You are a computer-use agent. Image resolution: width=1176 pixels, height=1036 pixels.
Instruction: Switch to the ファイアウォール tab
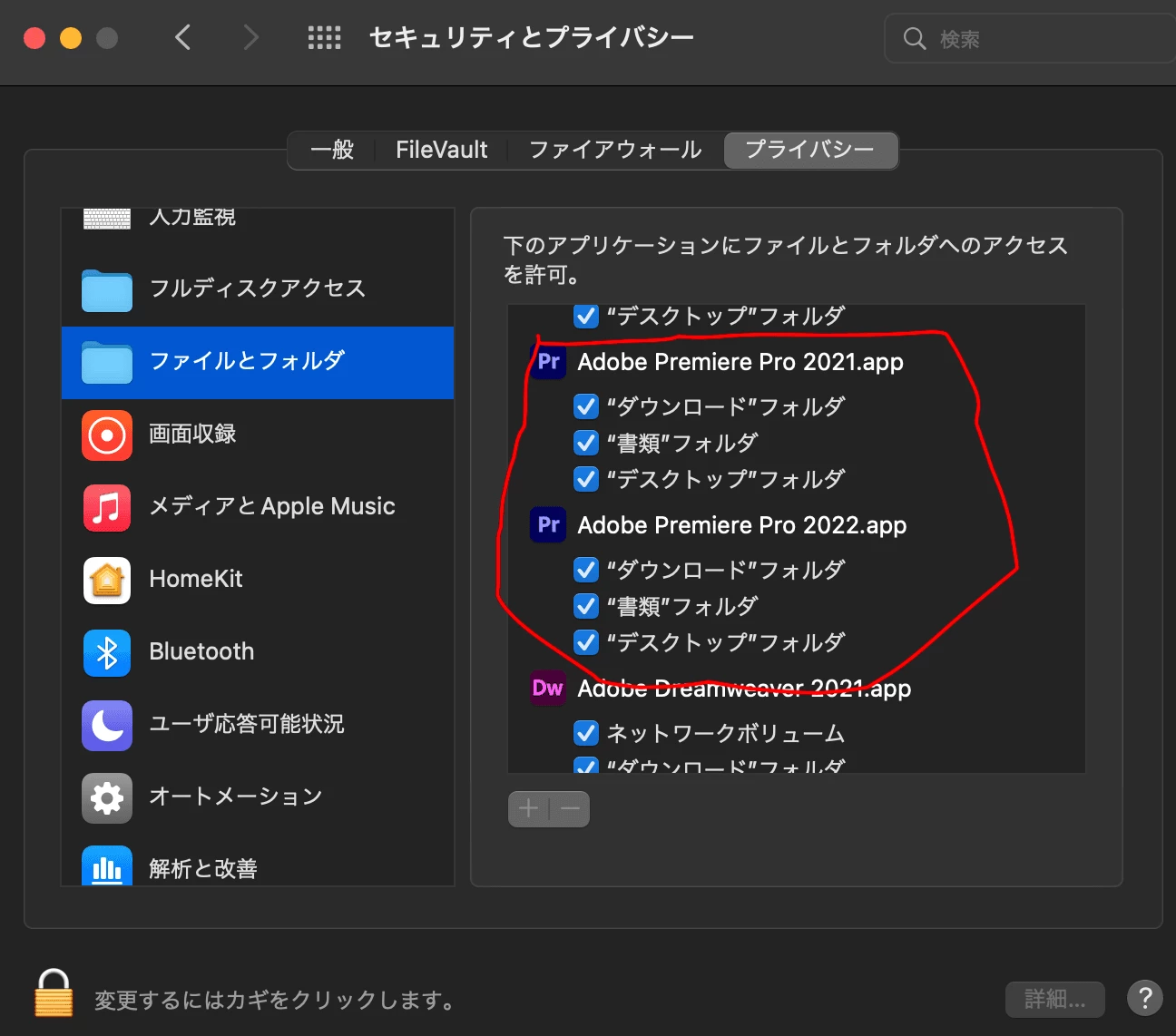point(615,150)
